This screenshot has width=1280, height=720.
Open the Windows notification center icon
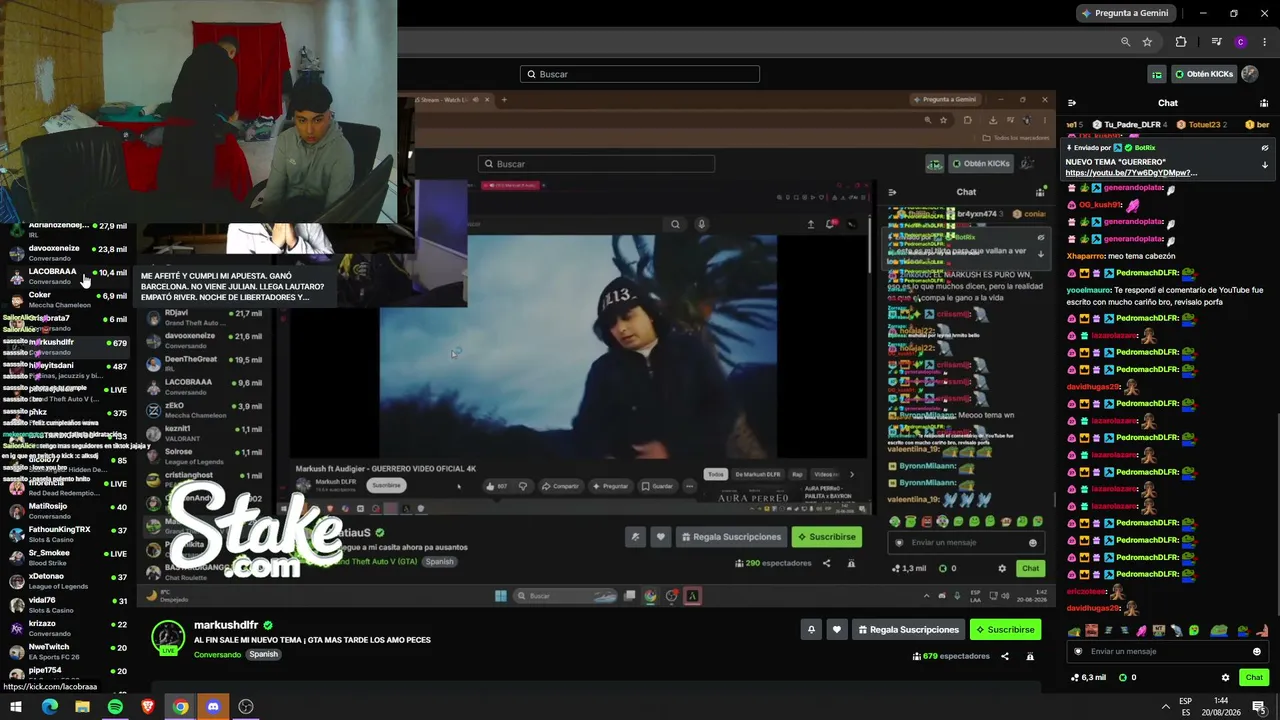(1259, 707)
